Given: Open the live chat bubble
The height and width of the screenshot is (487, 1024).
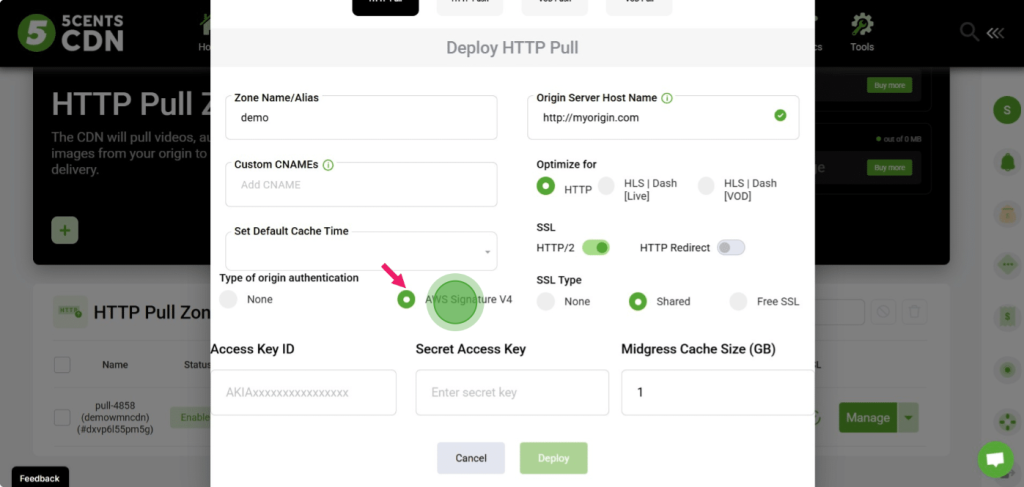Looking at the screenshot, I should [x=994, y=459].
